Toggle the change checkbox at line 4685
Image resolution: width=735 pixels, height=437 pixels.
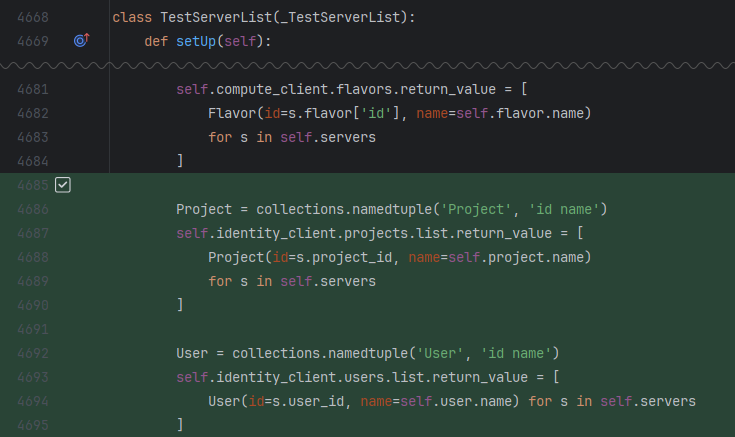63,185
